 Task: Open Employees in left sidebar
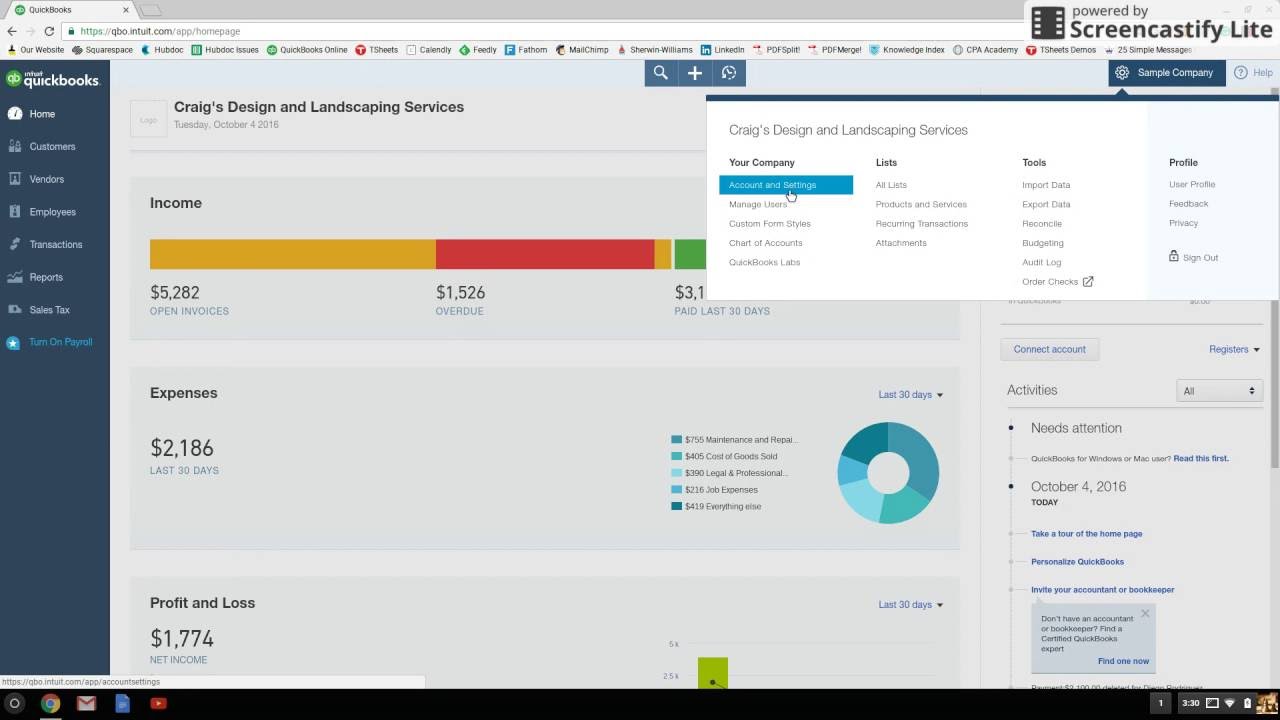[x=52, y=212]
